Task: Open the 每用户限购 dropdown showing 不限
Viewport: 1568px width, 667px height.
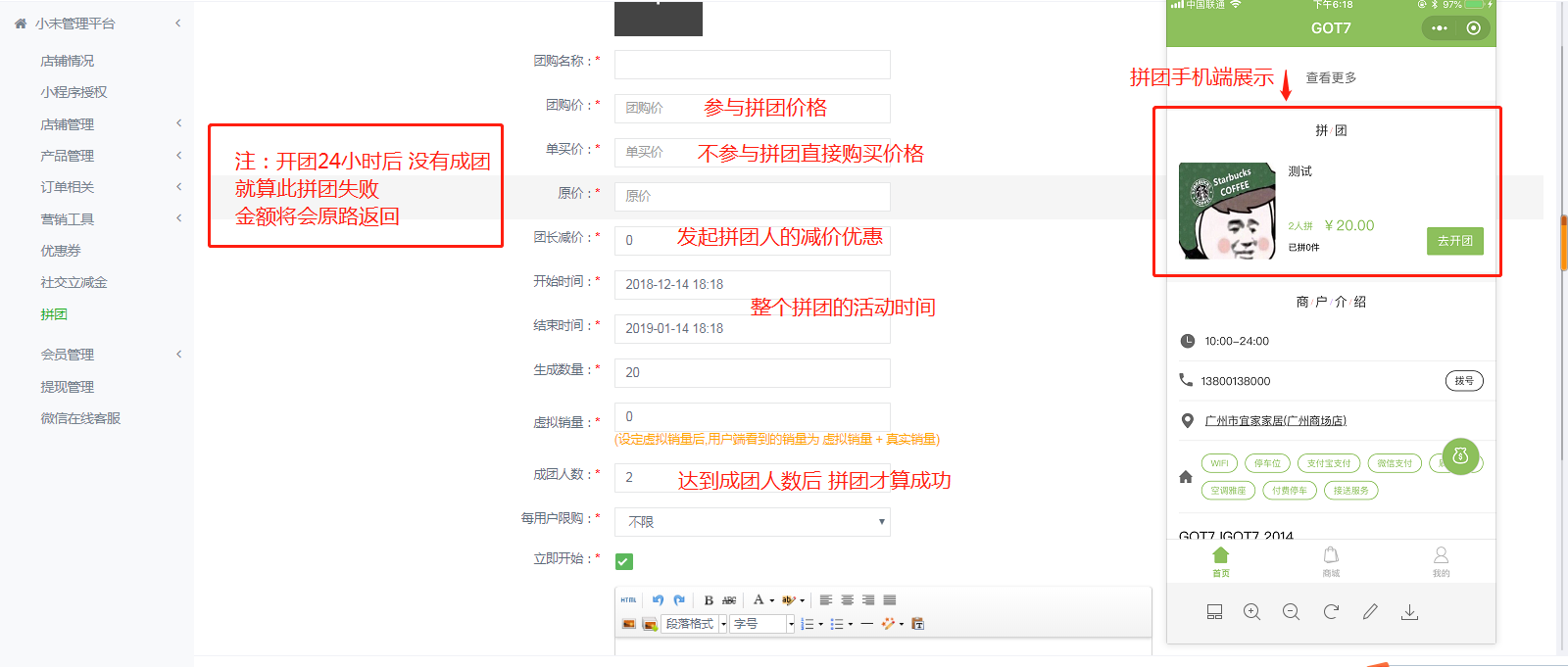Action: (x=752, y=522)
